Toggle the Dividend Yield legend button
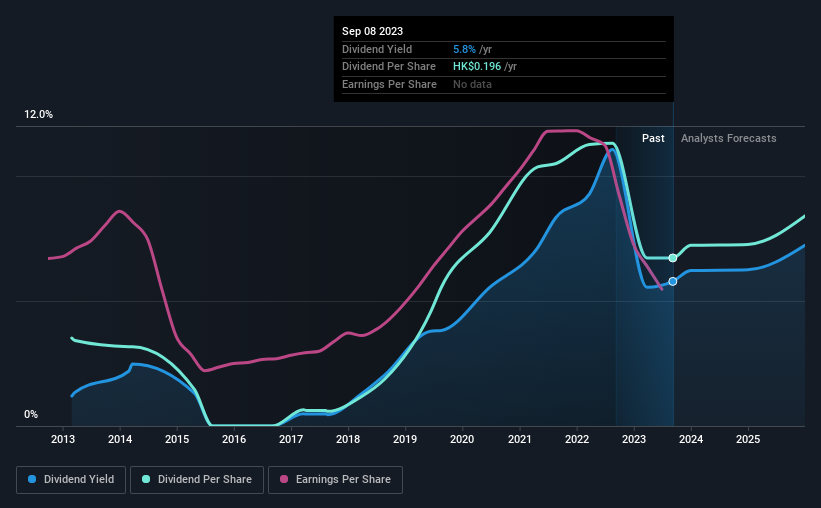 click(71, 480)
